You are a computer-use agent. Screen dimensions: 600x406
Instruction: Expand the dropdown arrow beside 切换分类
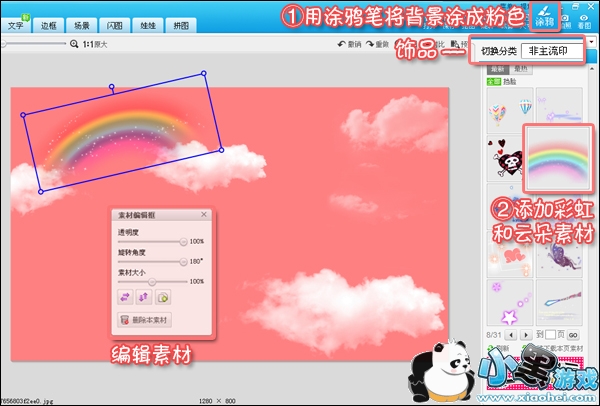click(592, 41)
